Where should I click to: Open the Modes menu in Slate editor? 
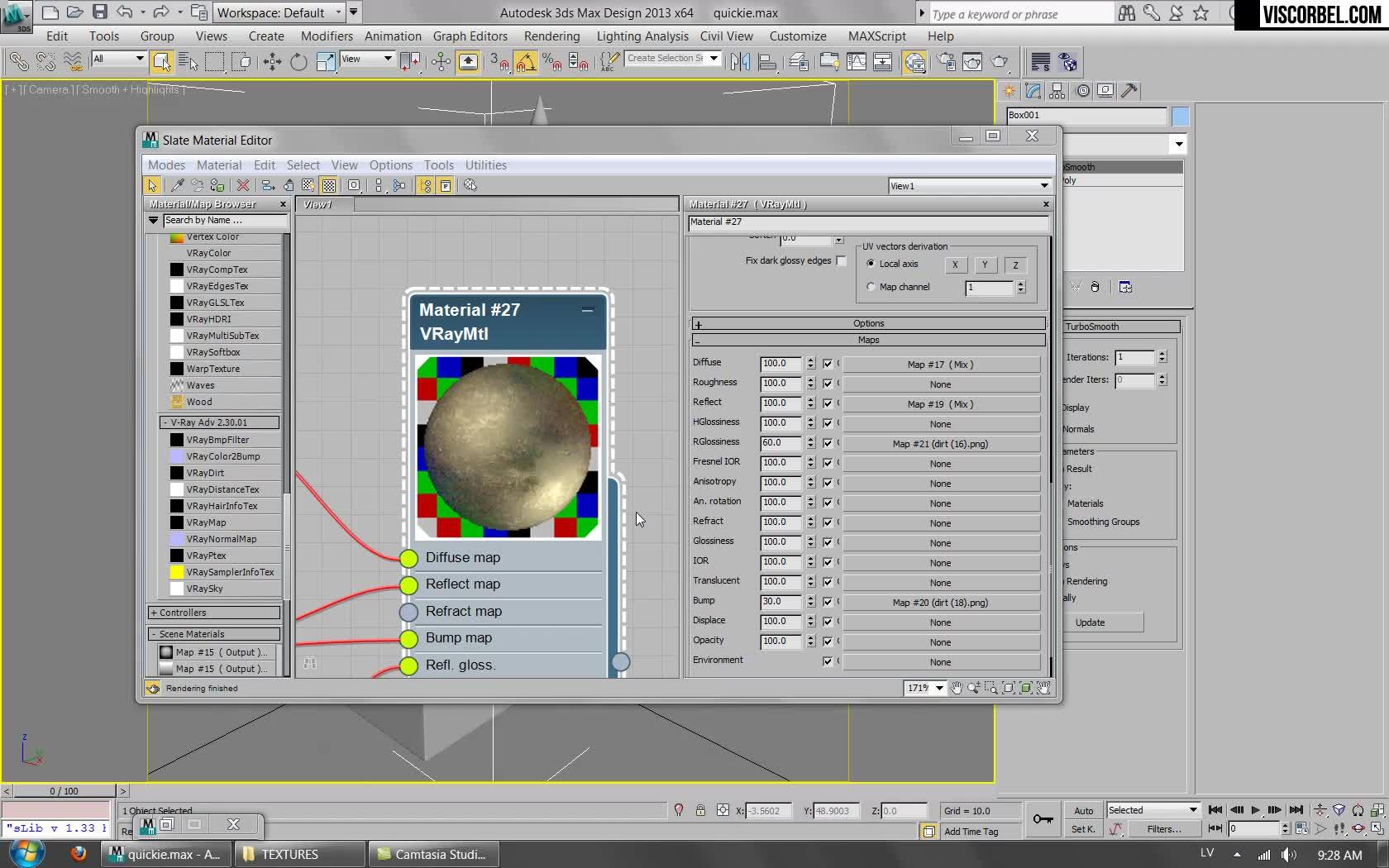[166, 165]
